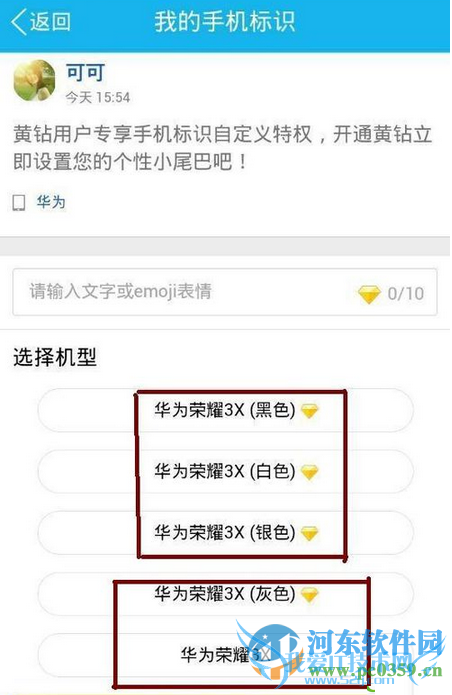Tap diamond icon next to 黑色 option
This screenshot has height=695, width=452.
309,411
